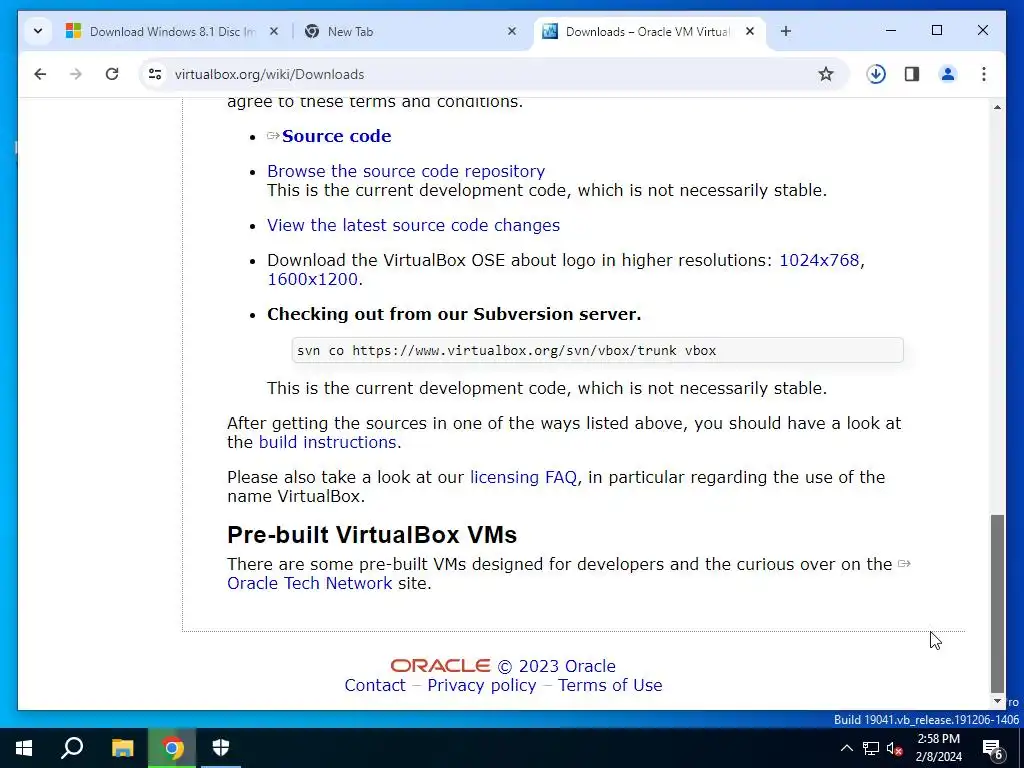The image size is (1024, 768).
Task: Maximize the Chrome window
Action: pyautogui.click(x=936, y=30)
